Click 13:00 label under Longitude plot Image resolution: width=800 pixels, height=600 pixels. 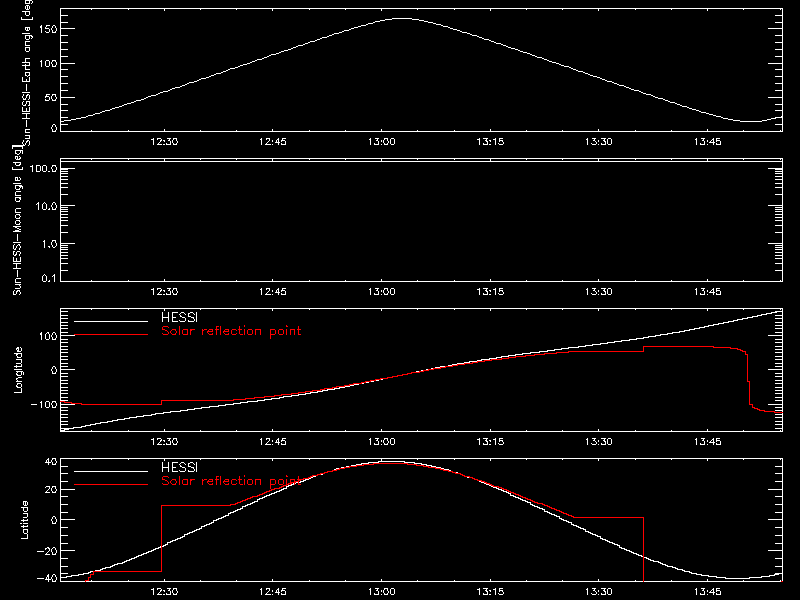click(x=382, y=442)
